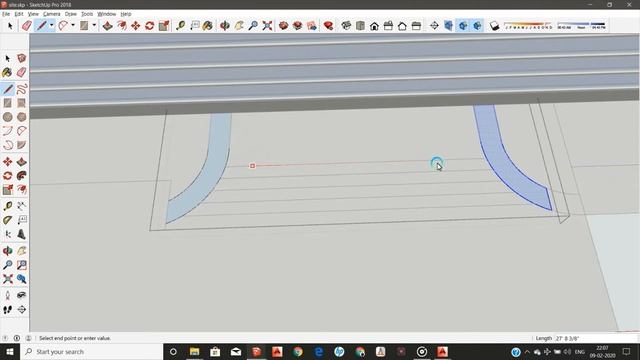Select the Rotate tool in top toolbar
The image size is (640, 360).
[x=149, y=26]
